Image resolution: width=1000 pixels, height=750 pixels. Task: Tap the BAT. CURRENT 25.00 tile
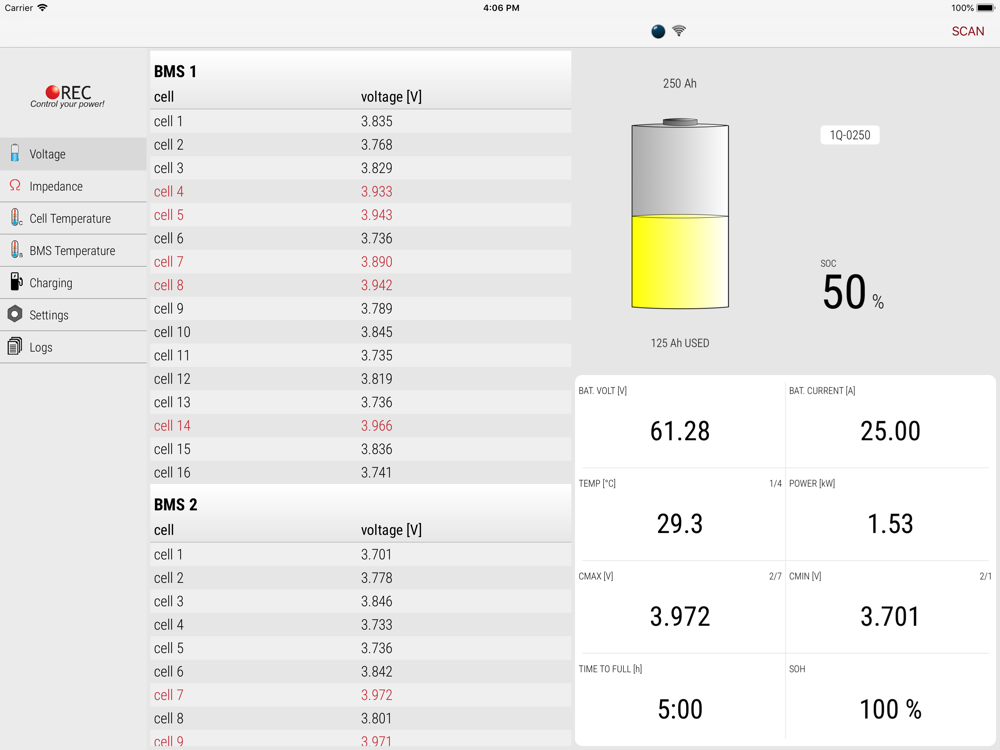point(890,422)
